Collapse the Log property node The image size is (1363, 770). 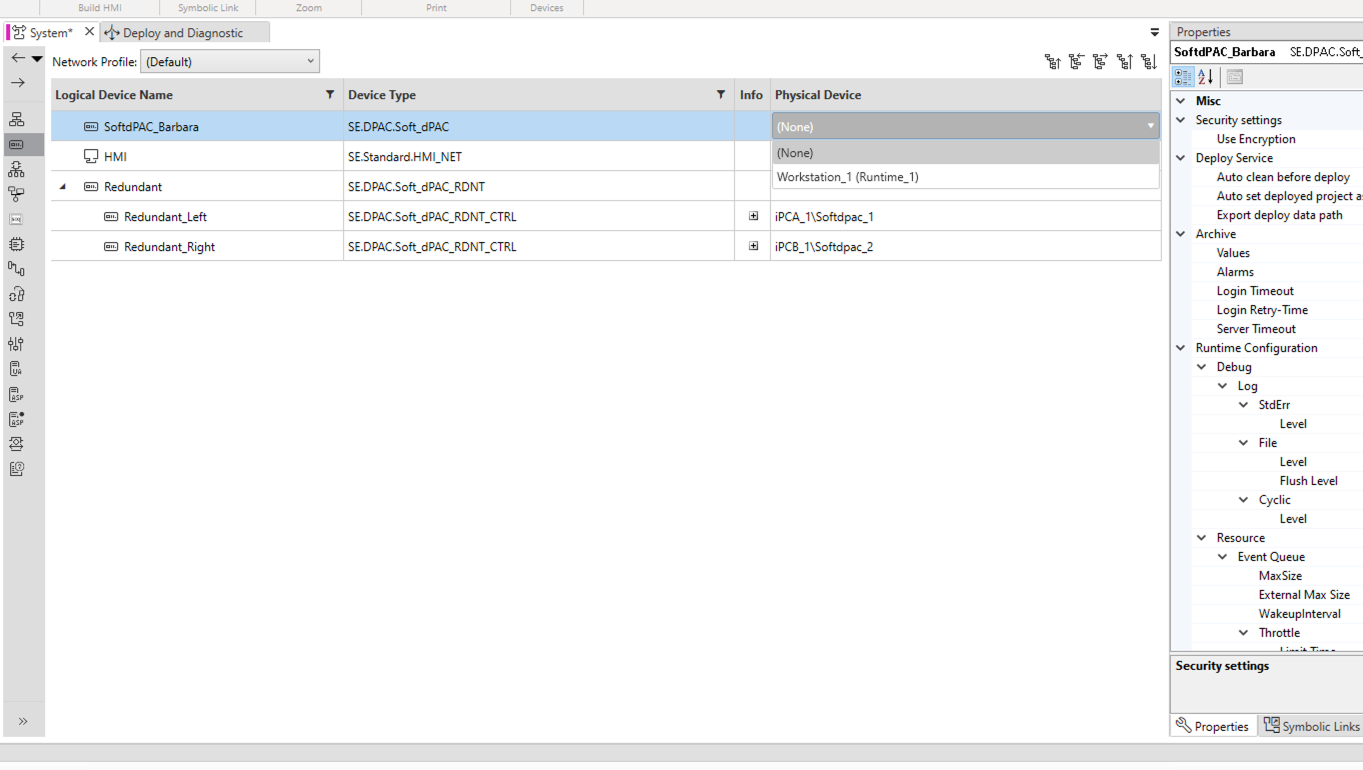[x=1223, y=386]
